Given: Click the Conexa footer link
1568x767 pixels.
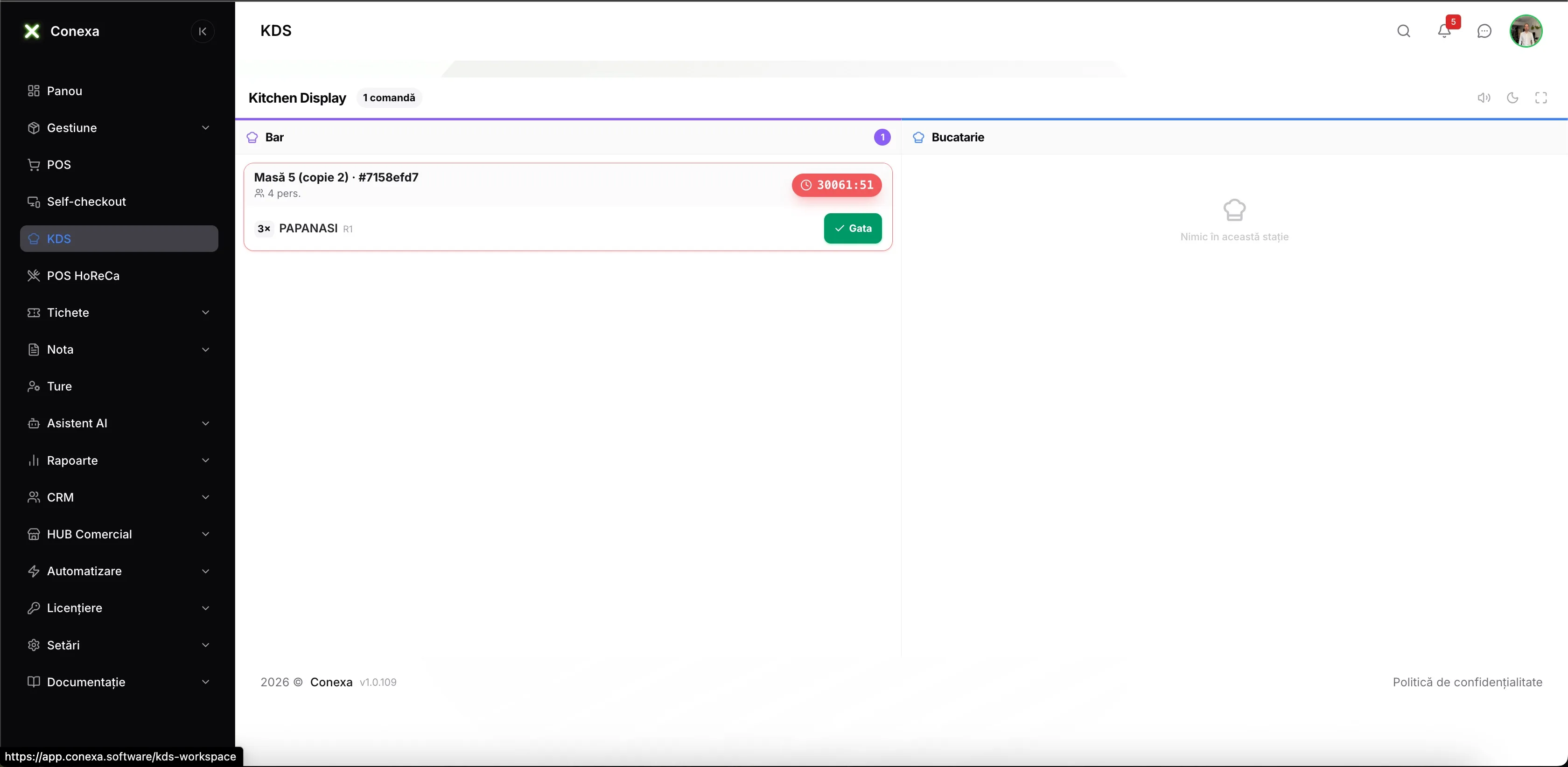Looking at the screenshot, I should [331, 683].
